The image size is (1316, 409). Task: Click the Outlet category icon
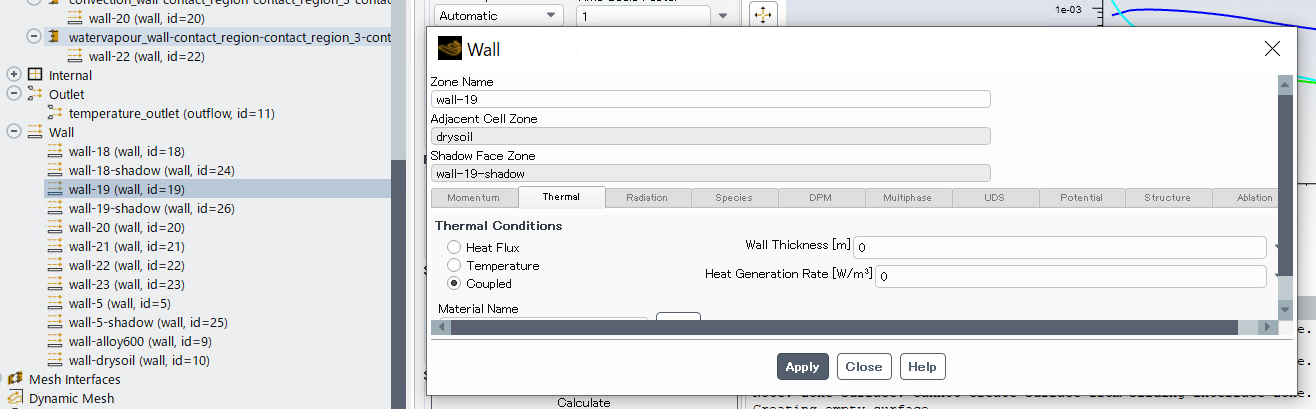(x=35, y=94)
